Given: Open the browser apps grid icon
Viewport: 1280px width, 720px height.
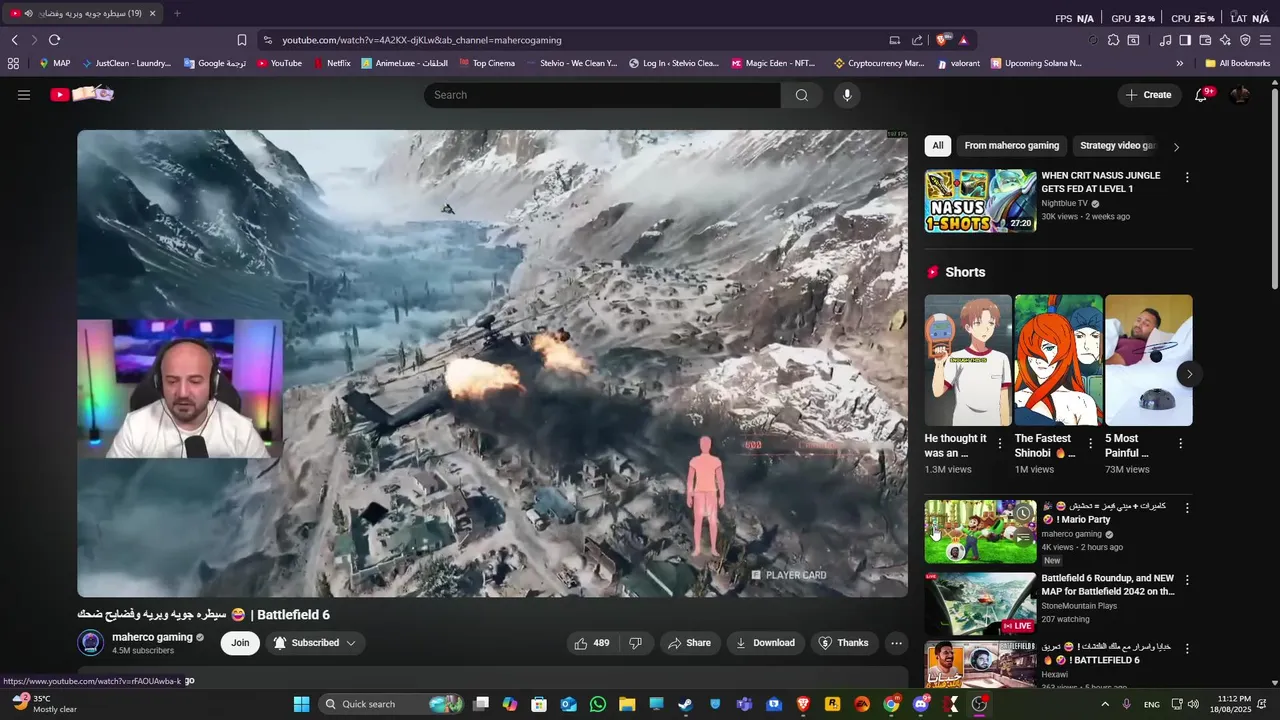Looking at the screenshot, I should (13, 63).
